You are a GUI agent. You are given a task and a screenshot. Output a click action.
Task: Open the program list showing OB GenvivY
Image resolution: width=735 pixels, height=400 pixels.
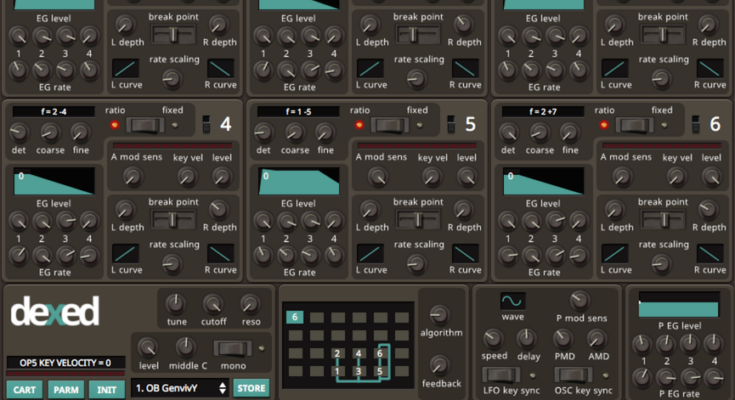click(x=179, y=388)
